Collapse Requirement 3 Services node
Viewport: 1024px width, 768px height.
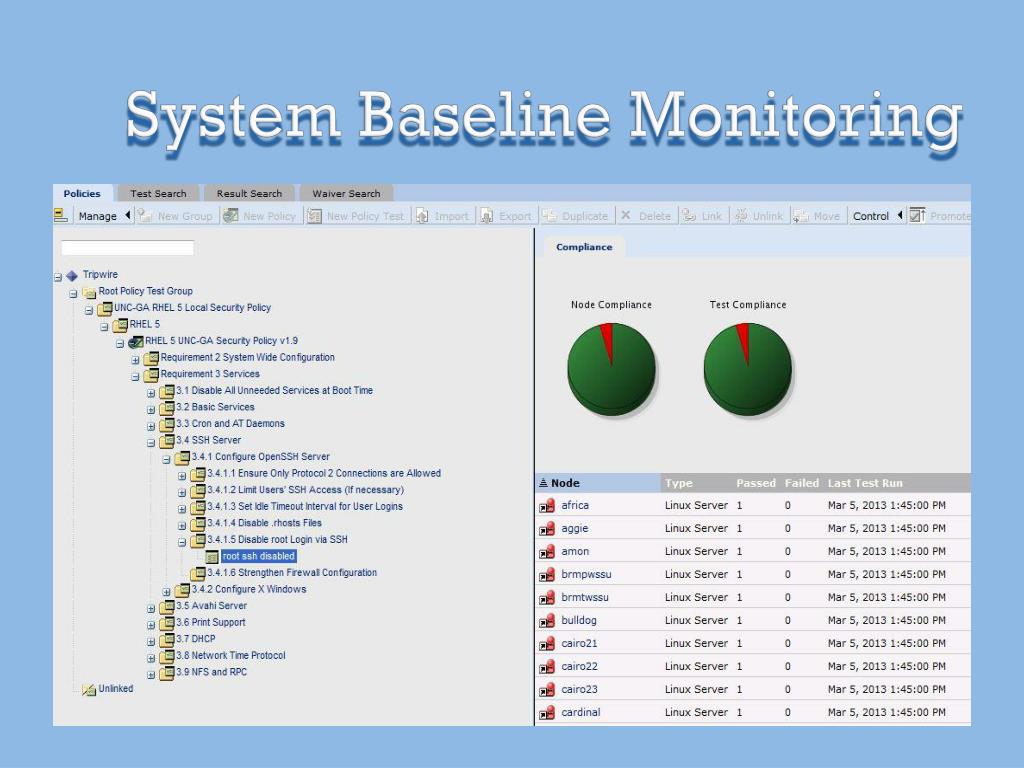pyautogui.click(x=135, y=377)
